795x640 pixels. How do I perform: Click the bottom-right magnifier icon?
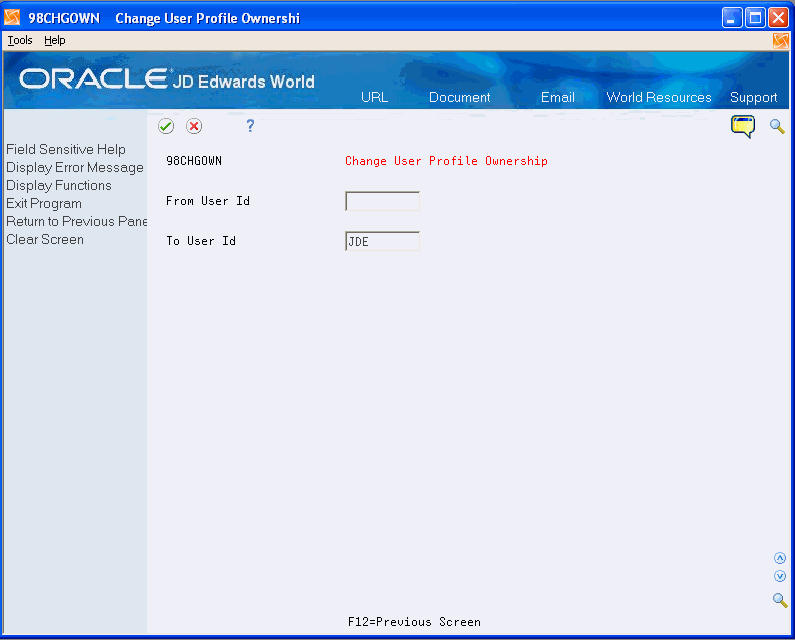780,600
